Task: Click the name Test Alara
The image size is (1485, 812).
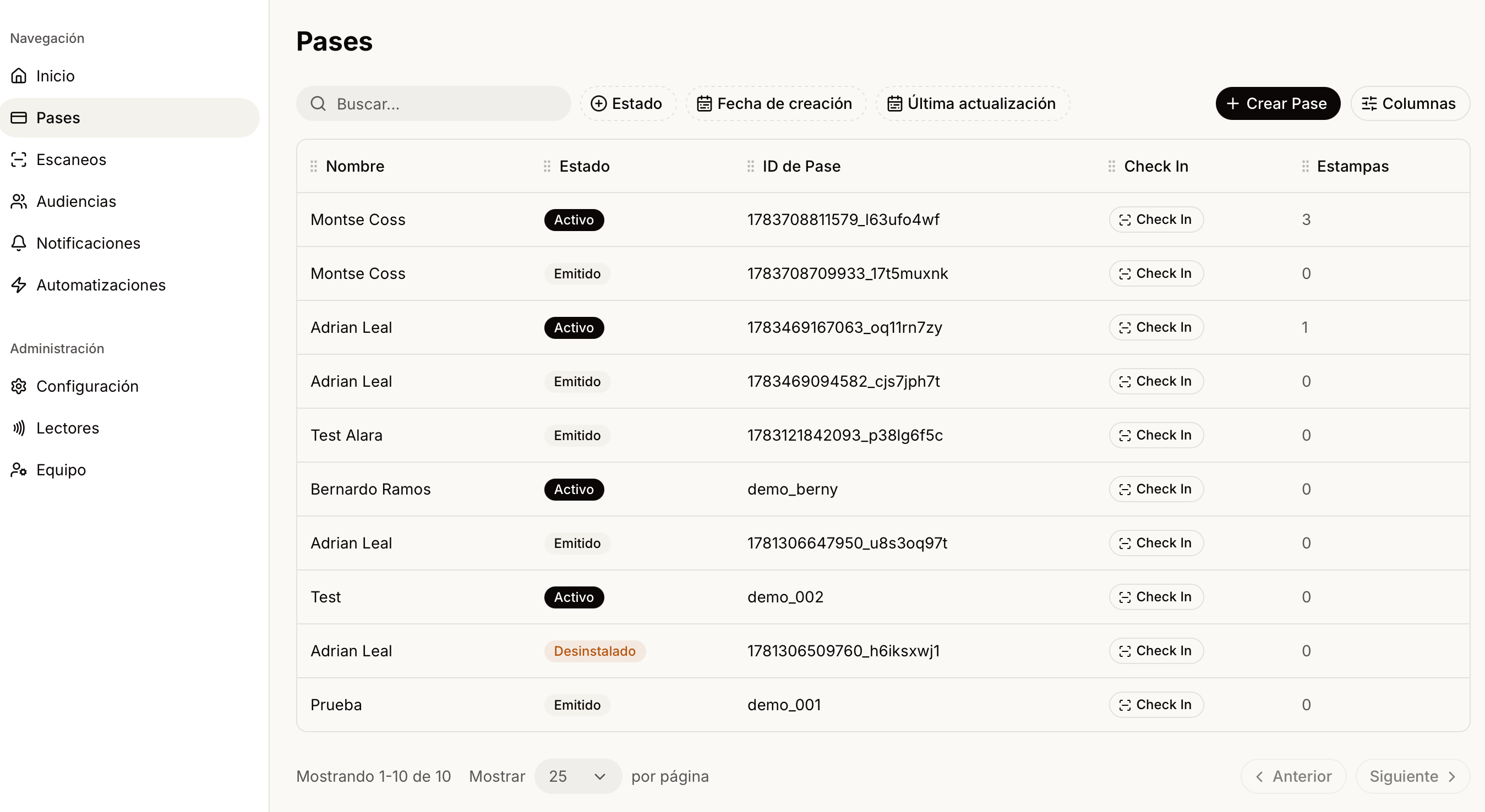Action: click(x=346, y=435)
